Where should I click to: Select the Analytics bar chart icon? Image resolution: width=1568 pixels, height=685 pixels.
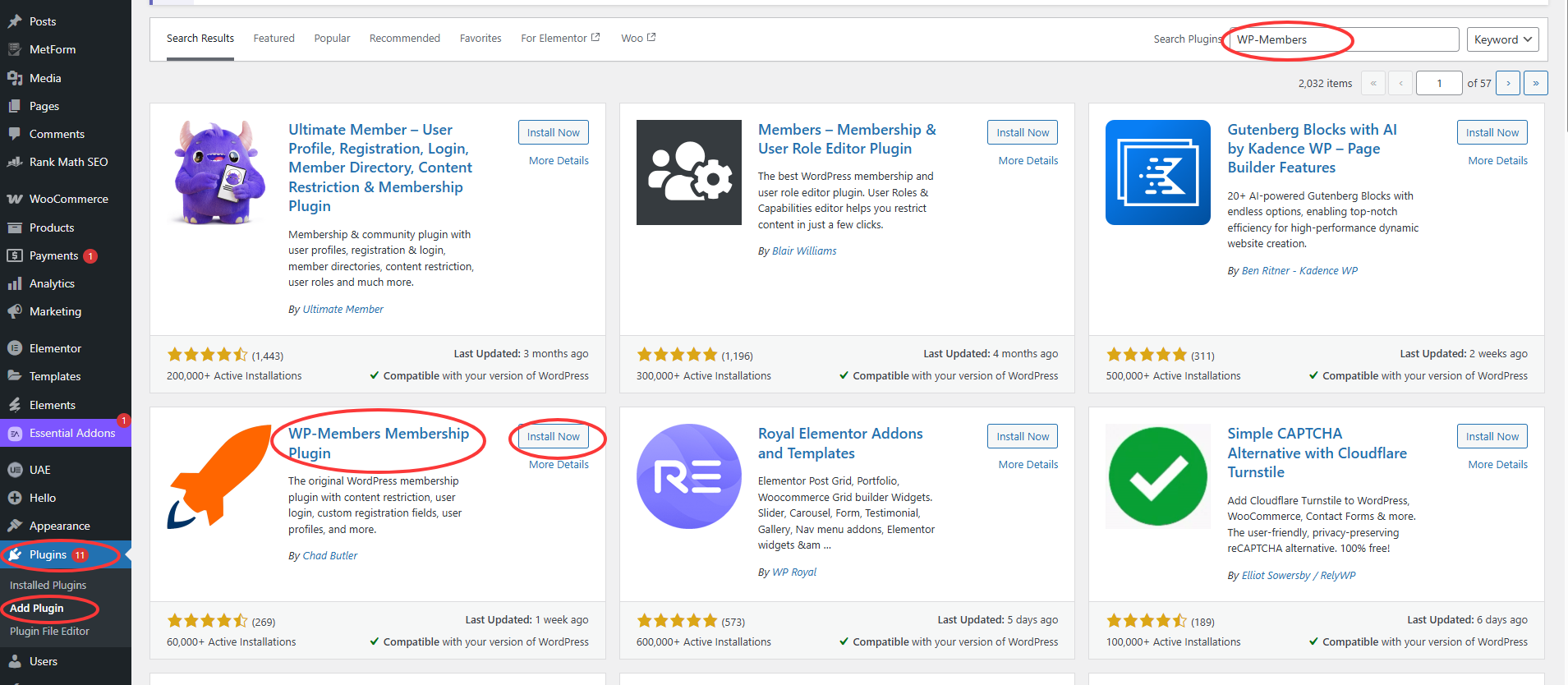click(x=15, y=284)
